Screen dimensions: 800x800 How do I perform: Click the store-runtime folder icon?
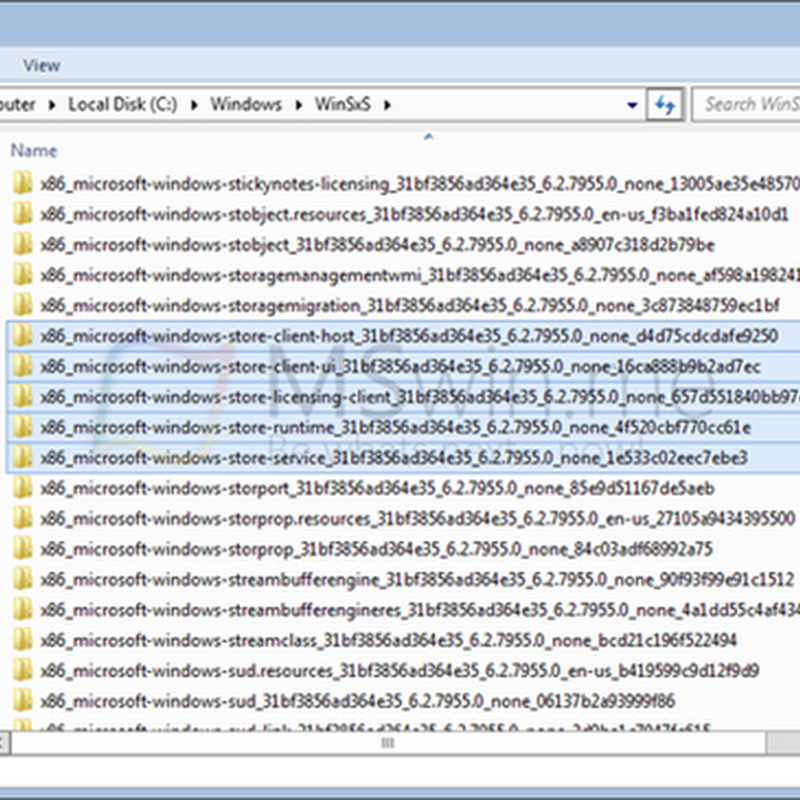point(22,427)
